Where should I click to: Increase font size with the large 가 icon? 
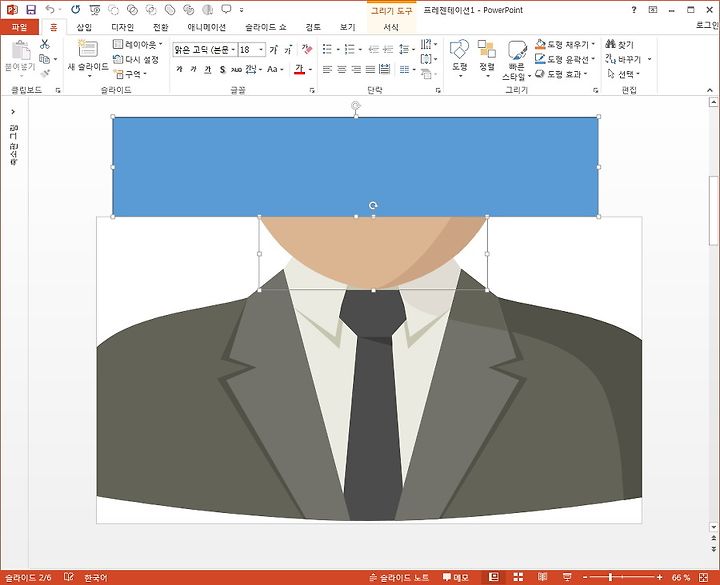point(274,49)
